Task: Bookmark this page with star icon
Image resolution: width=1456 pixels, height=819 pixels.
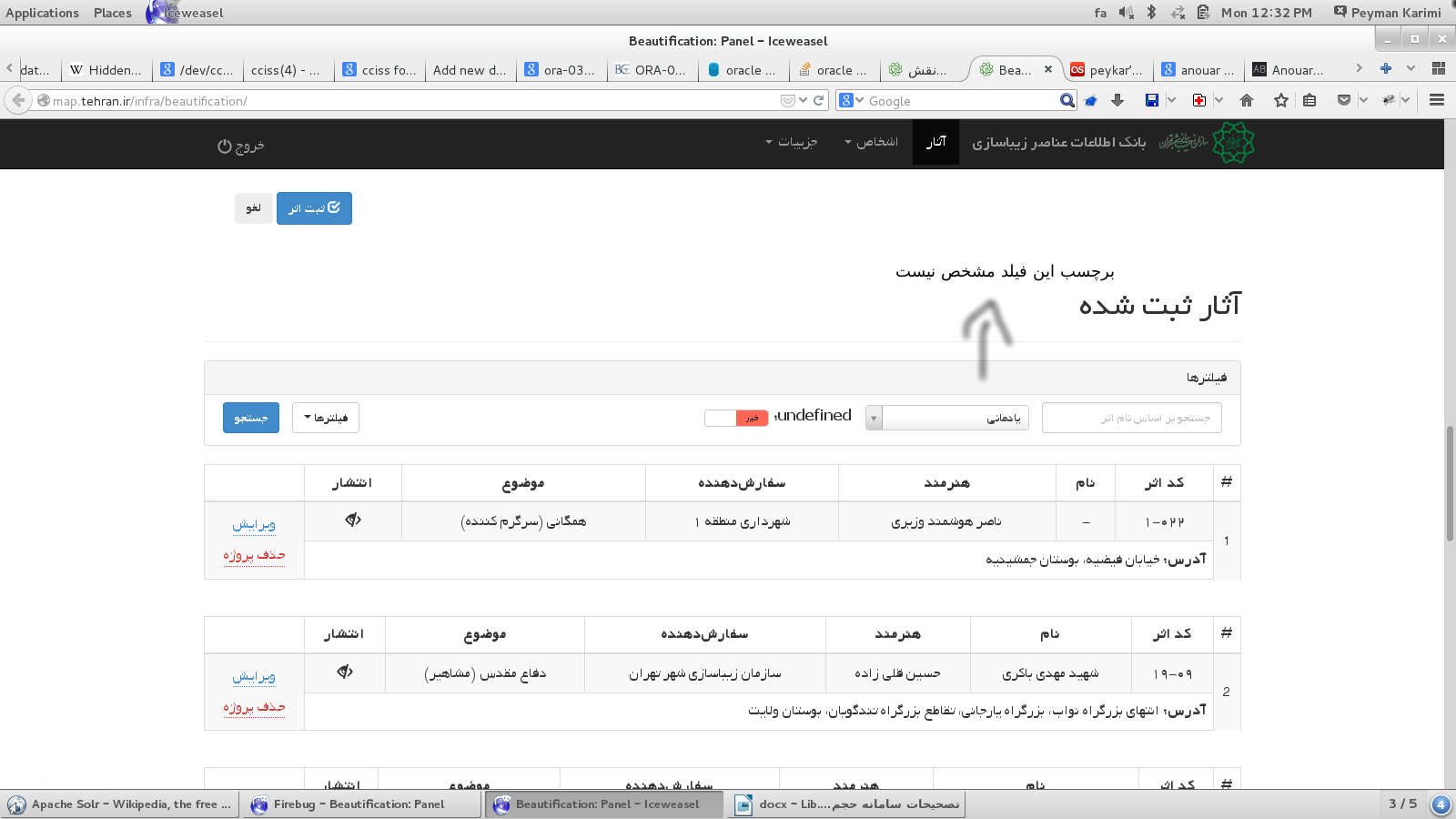Action: coord(1281,101)
